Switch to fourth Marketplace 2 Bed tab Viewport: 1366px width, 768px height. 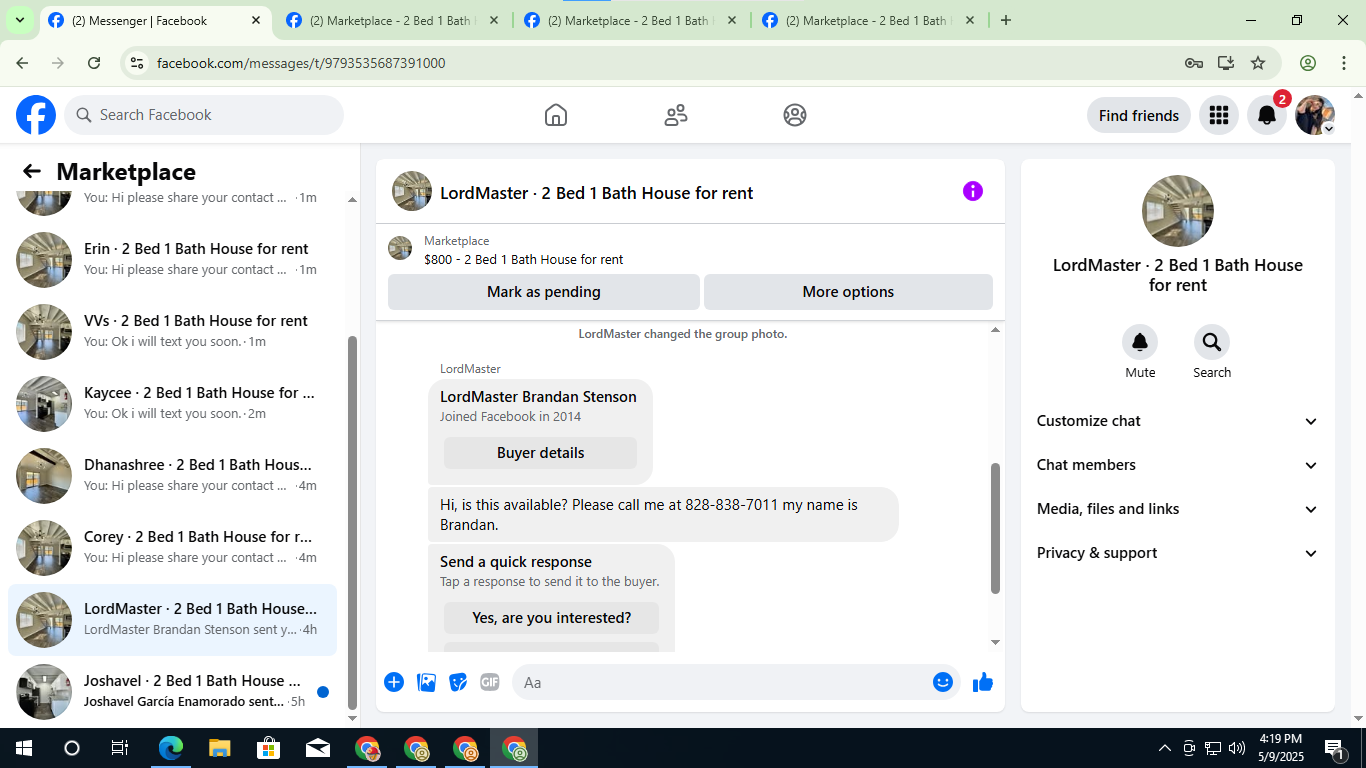(870, 20)
